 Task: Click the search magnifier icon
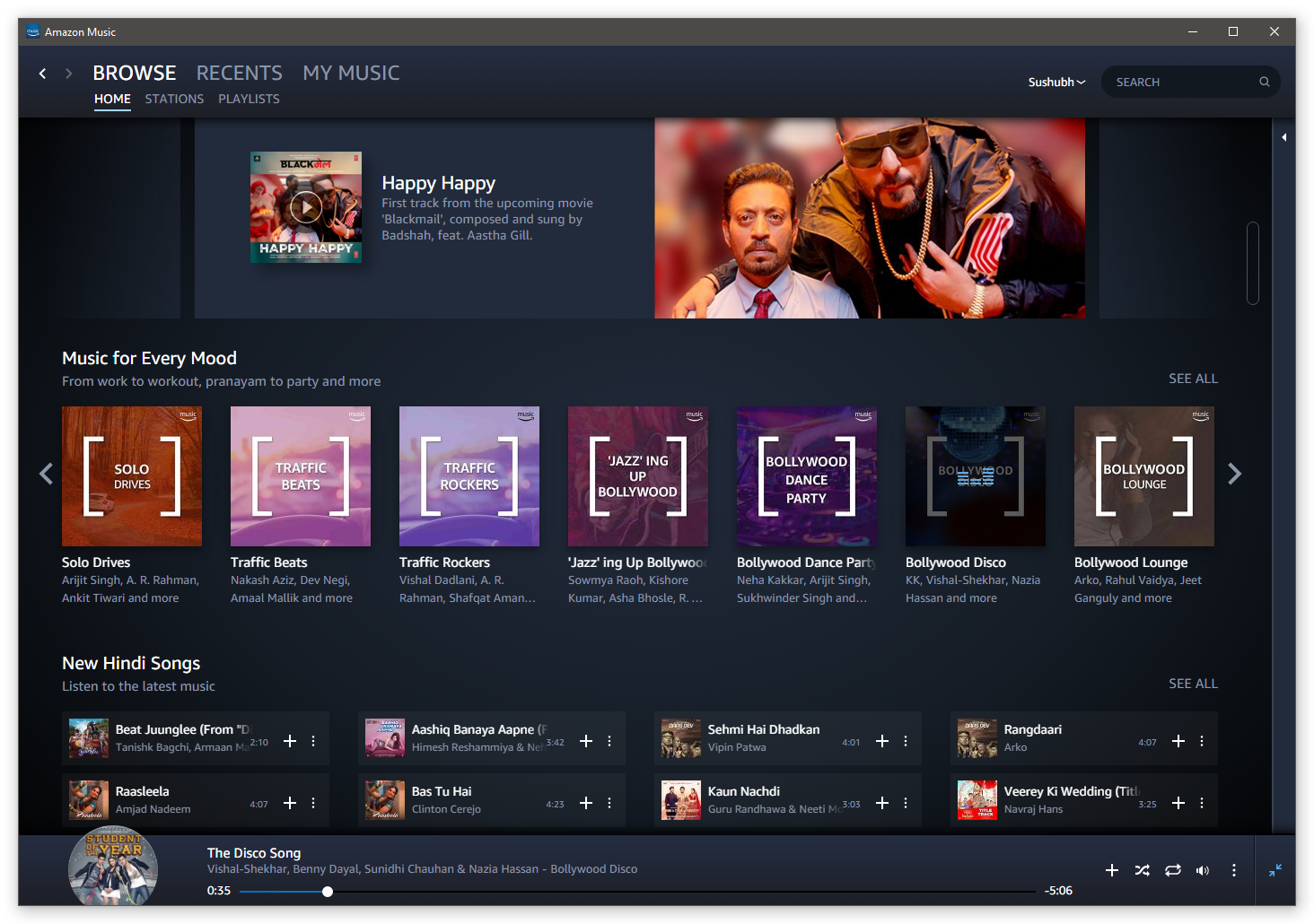click(1264, 82)
